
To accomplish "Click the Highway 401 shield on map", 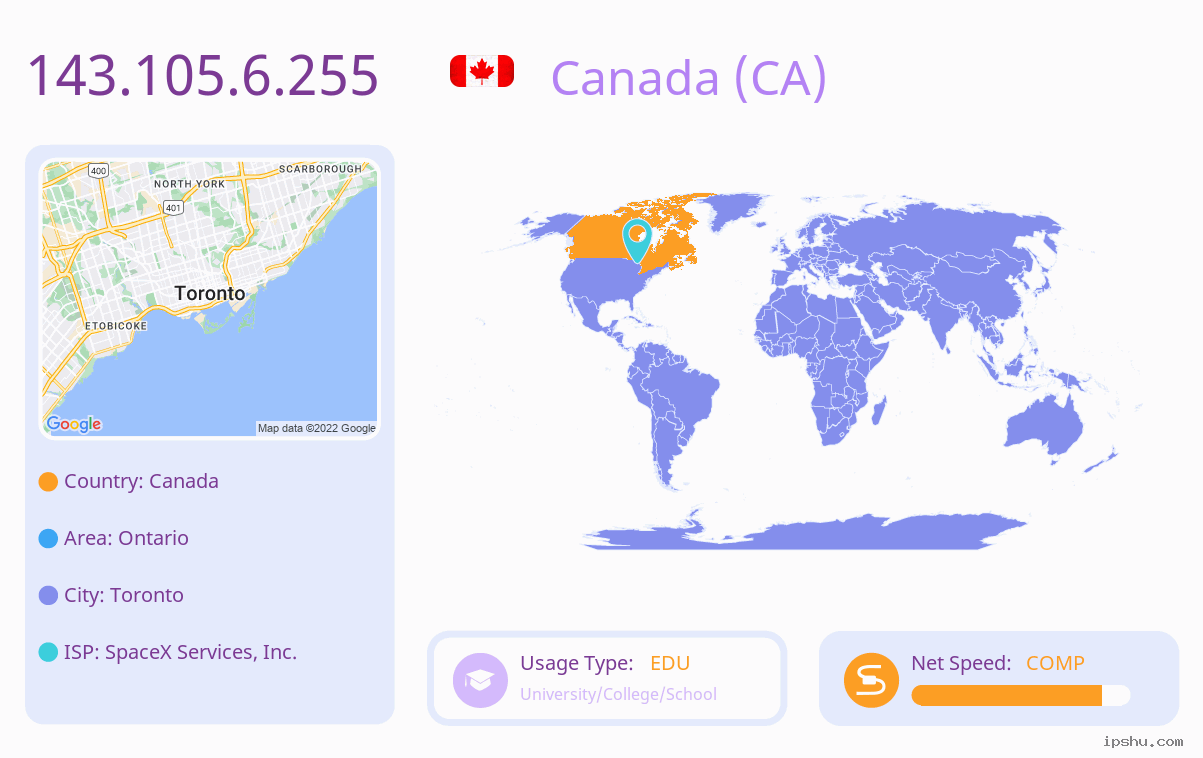I will tap(174, 208).
